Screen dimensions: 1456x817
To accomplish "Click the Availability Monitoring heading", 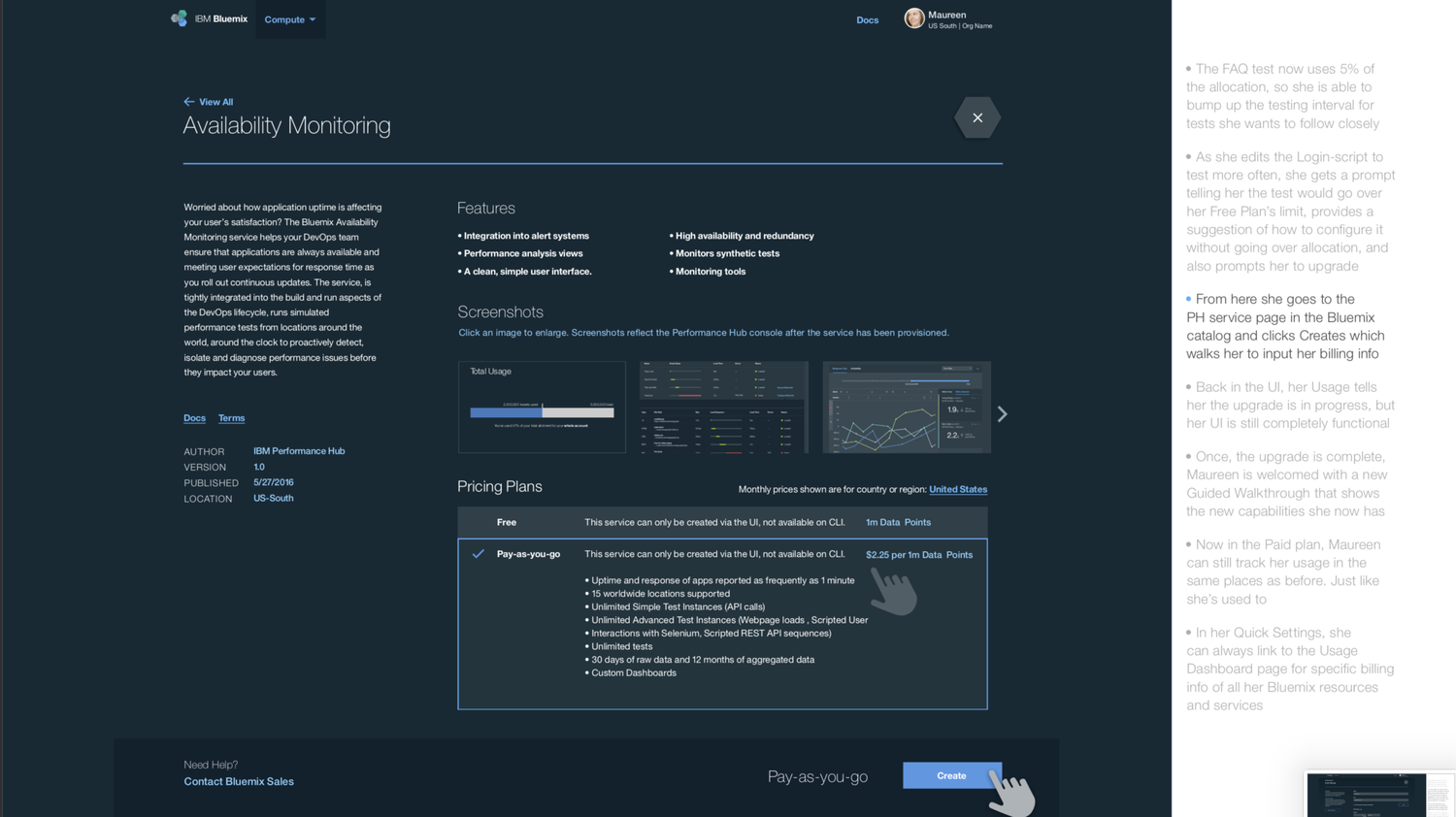I will (287, 125).
